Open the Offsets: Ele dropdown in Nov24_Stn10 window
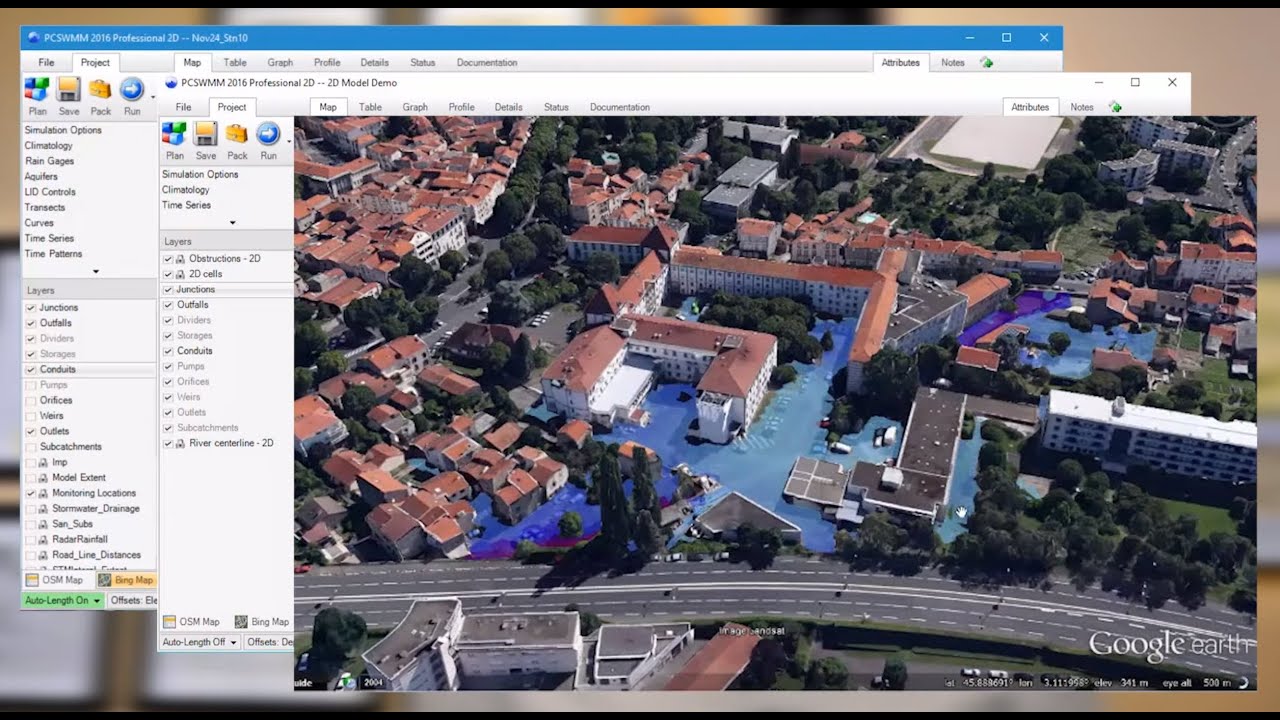1280x720 pixels. coord(133,601)
